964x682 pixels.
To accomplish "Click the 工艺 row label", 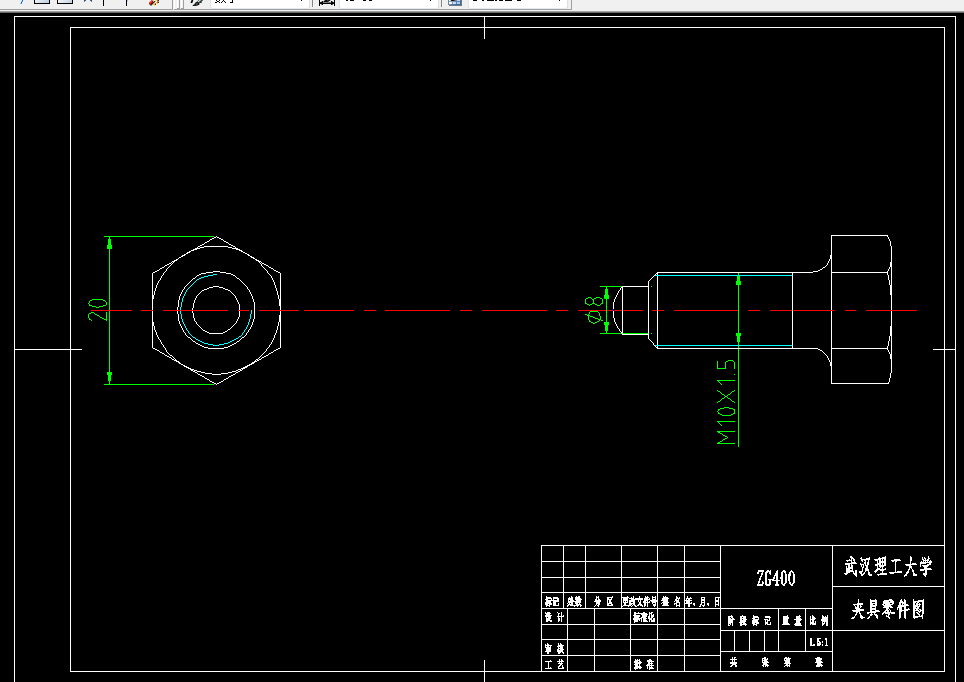I will [x=554, y=664].
